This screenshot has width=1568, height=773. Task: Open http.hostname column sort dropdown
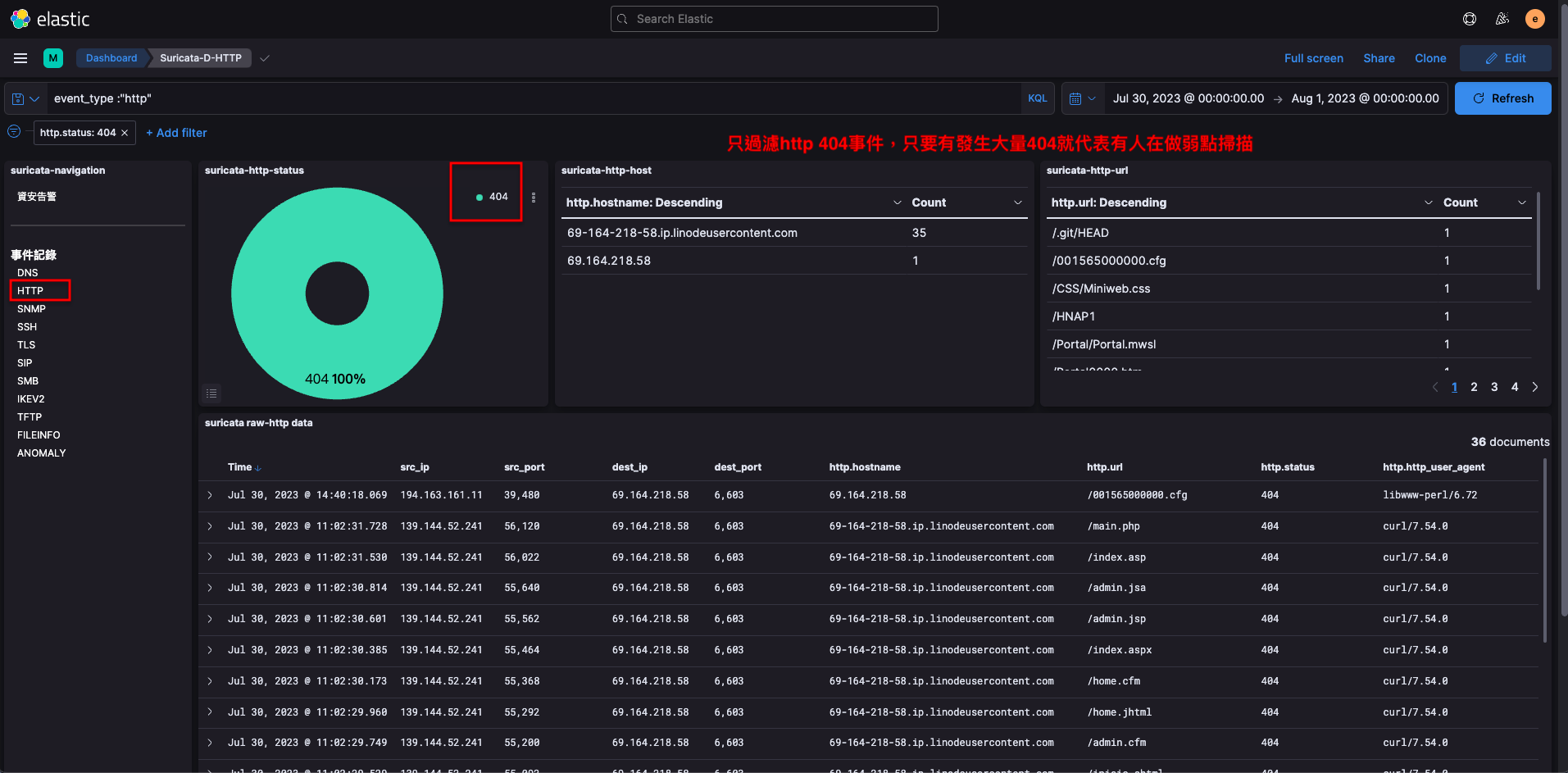pos(898,202)
